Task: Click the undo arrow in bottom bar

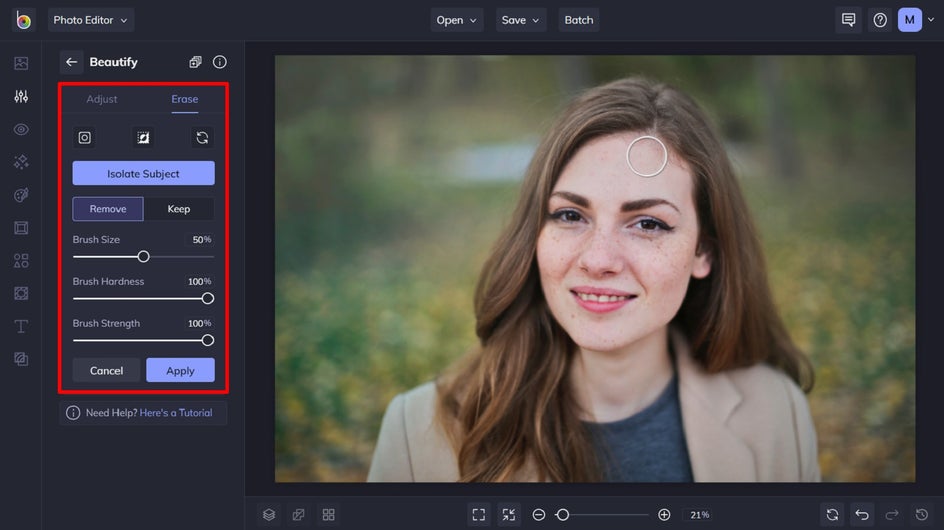Action: (862, 514)
